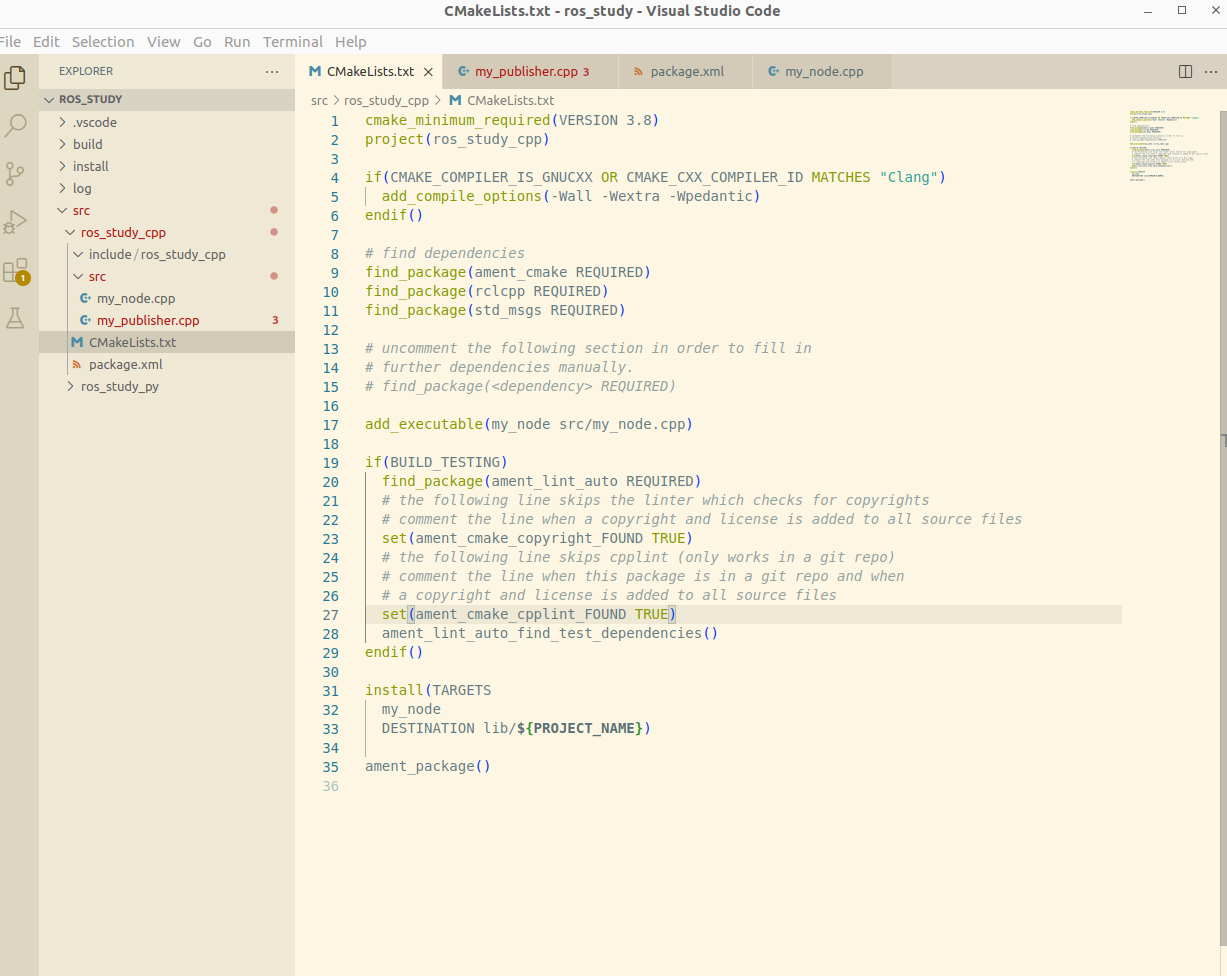Place cursor on add_executable line

click(529, 424)
